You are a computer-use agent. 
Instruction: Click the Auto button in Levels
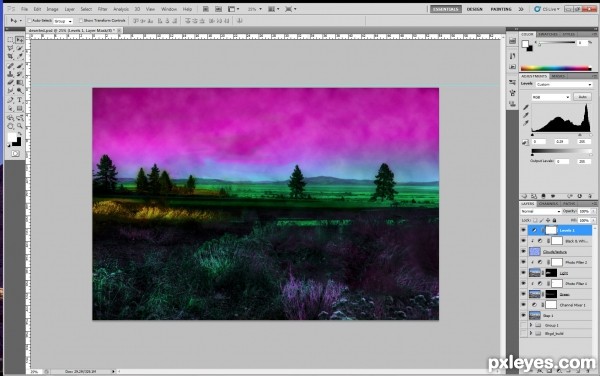click(x=582, y=97)
